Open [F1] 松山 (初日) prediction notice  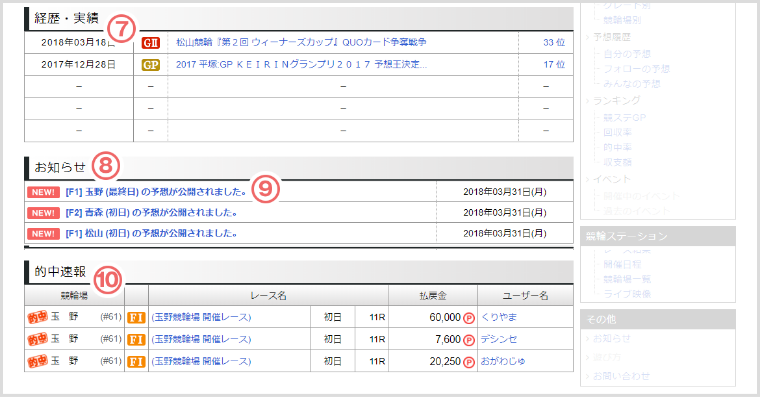tap(152, 234)
